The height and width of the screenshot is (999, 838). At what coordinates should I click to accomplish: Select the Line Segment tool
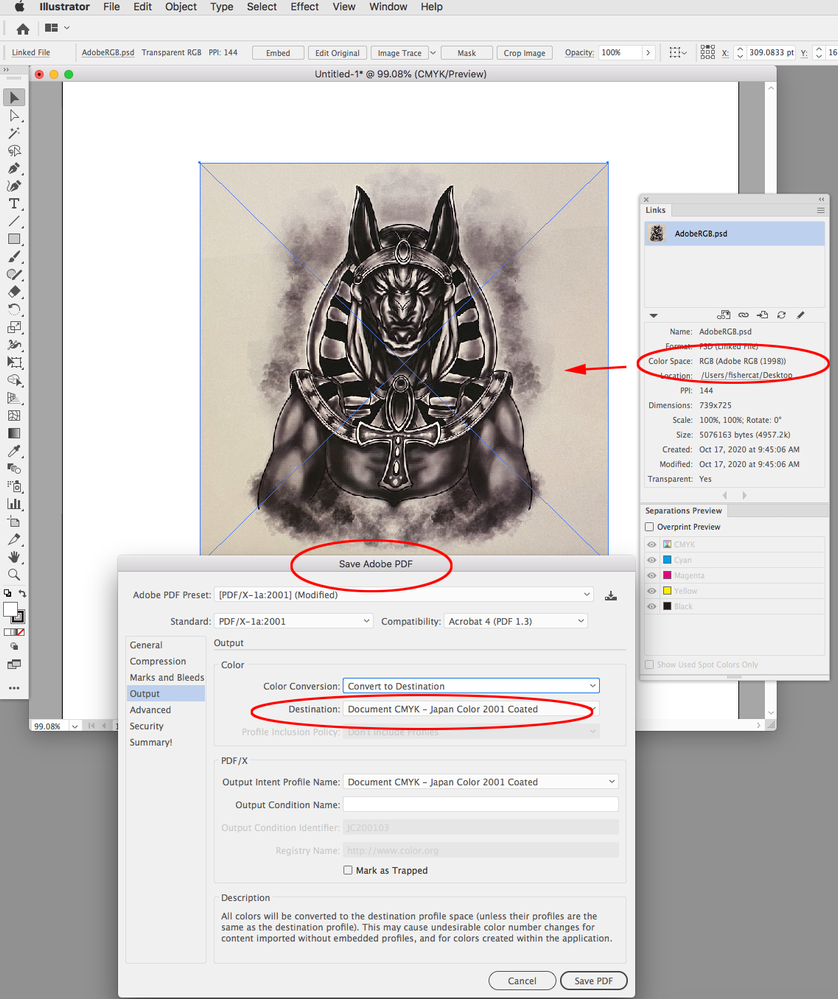click(14, 222)
